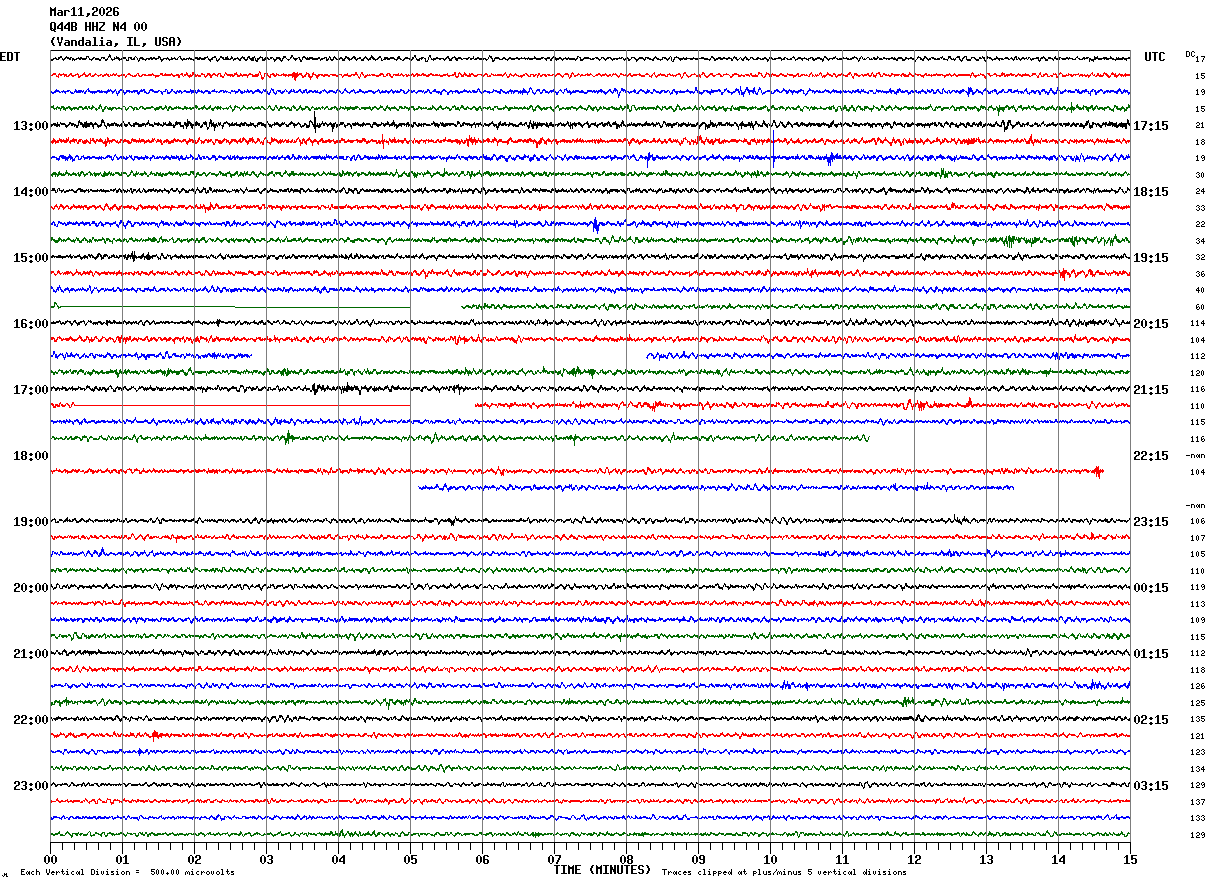Select the 03:15 UTC time label
1210x886 pixels.
coord(1150,786)
